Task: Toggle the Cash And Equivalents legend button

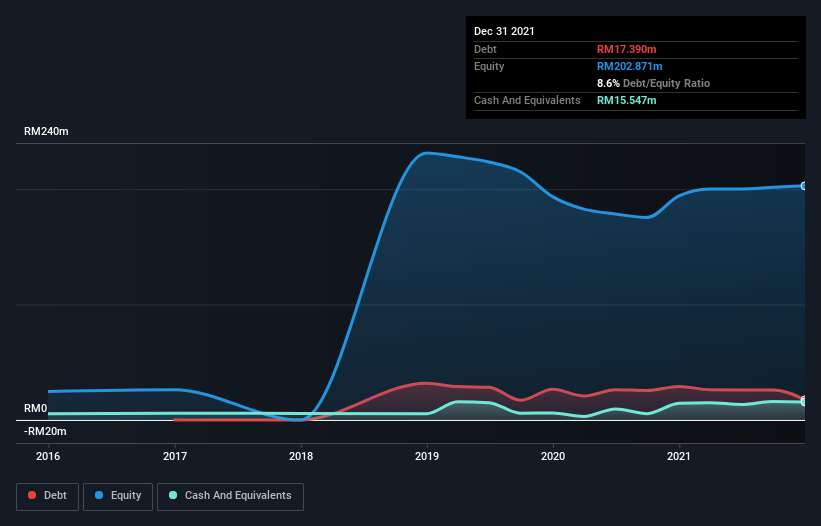Action: tap(230, 496)
